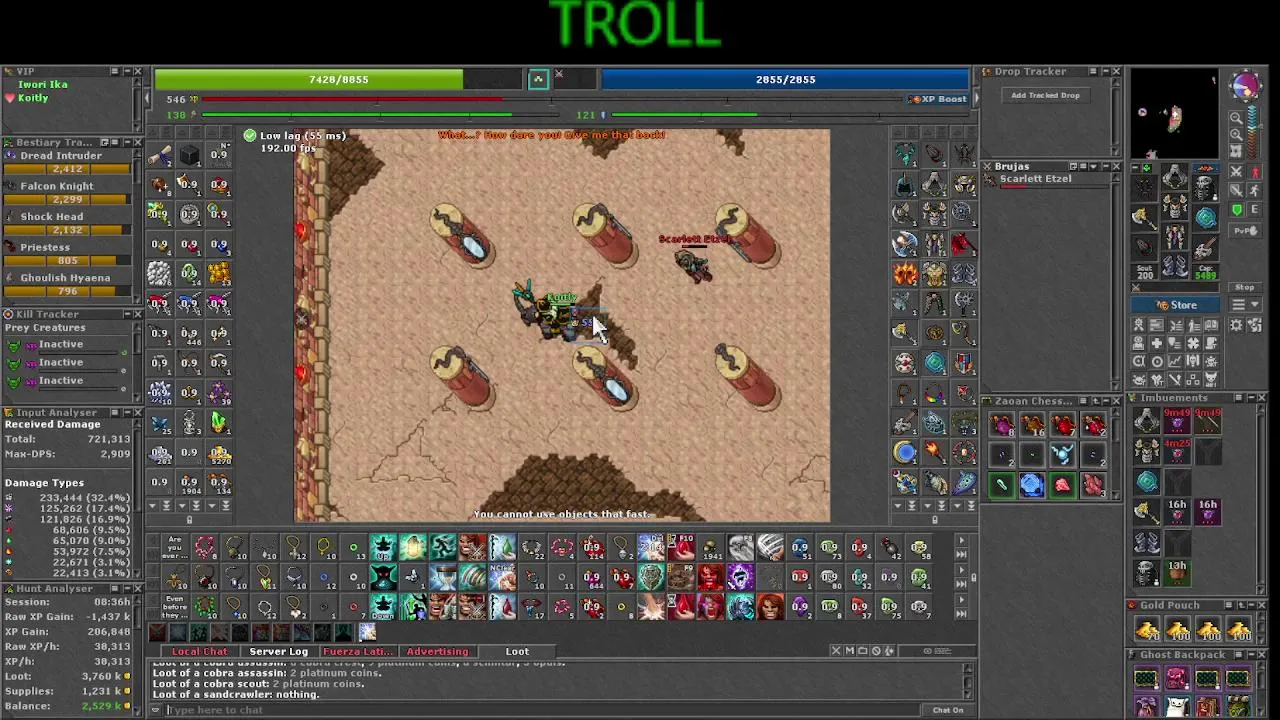The height and width of the screenshot is (720, 1280).
Task: Open the menu dropdown right of Store
Action: click(x=1245, y=304)
